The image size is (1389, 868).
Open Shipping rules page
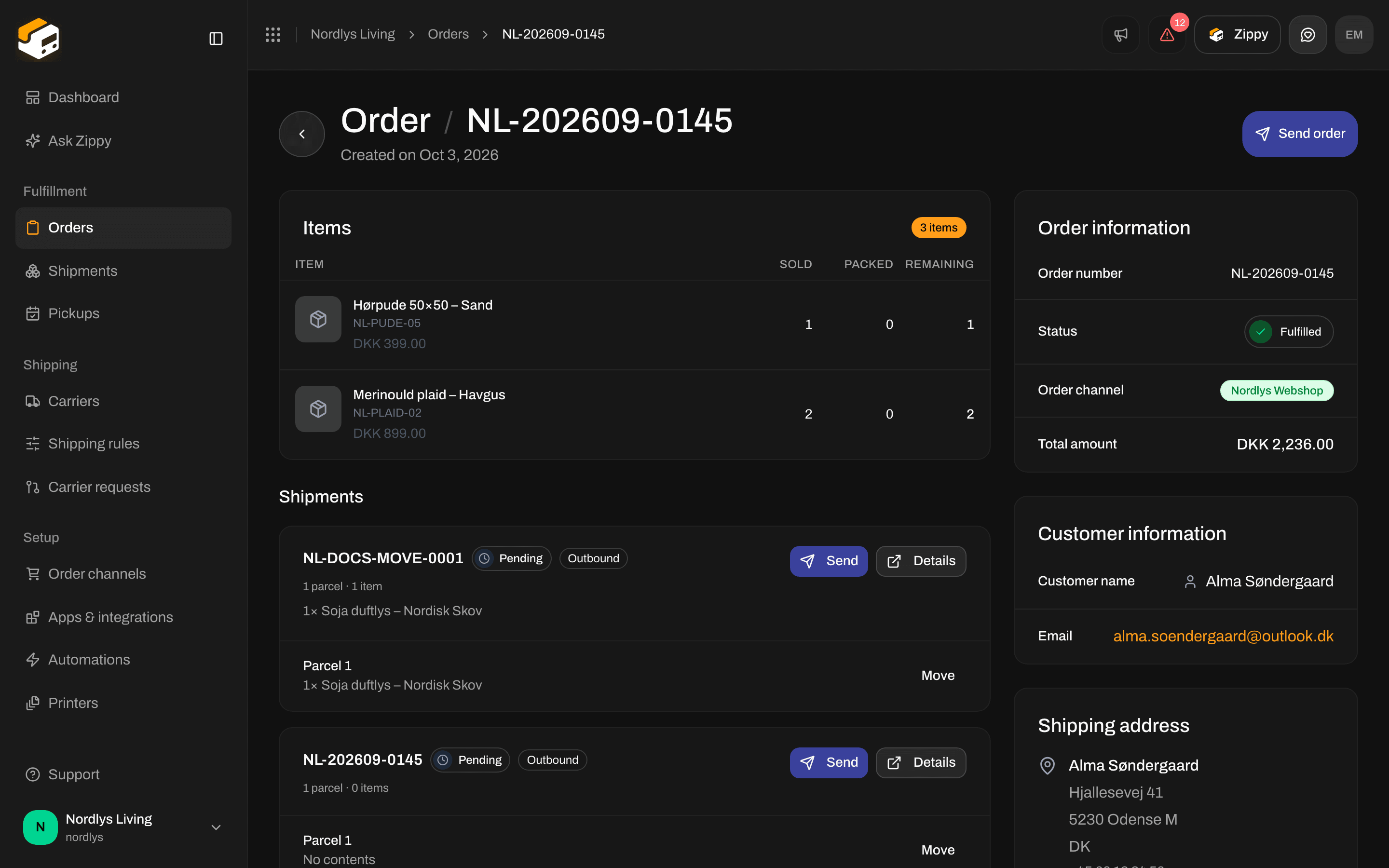click(123, 444)
